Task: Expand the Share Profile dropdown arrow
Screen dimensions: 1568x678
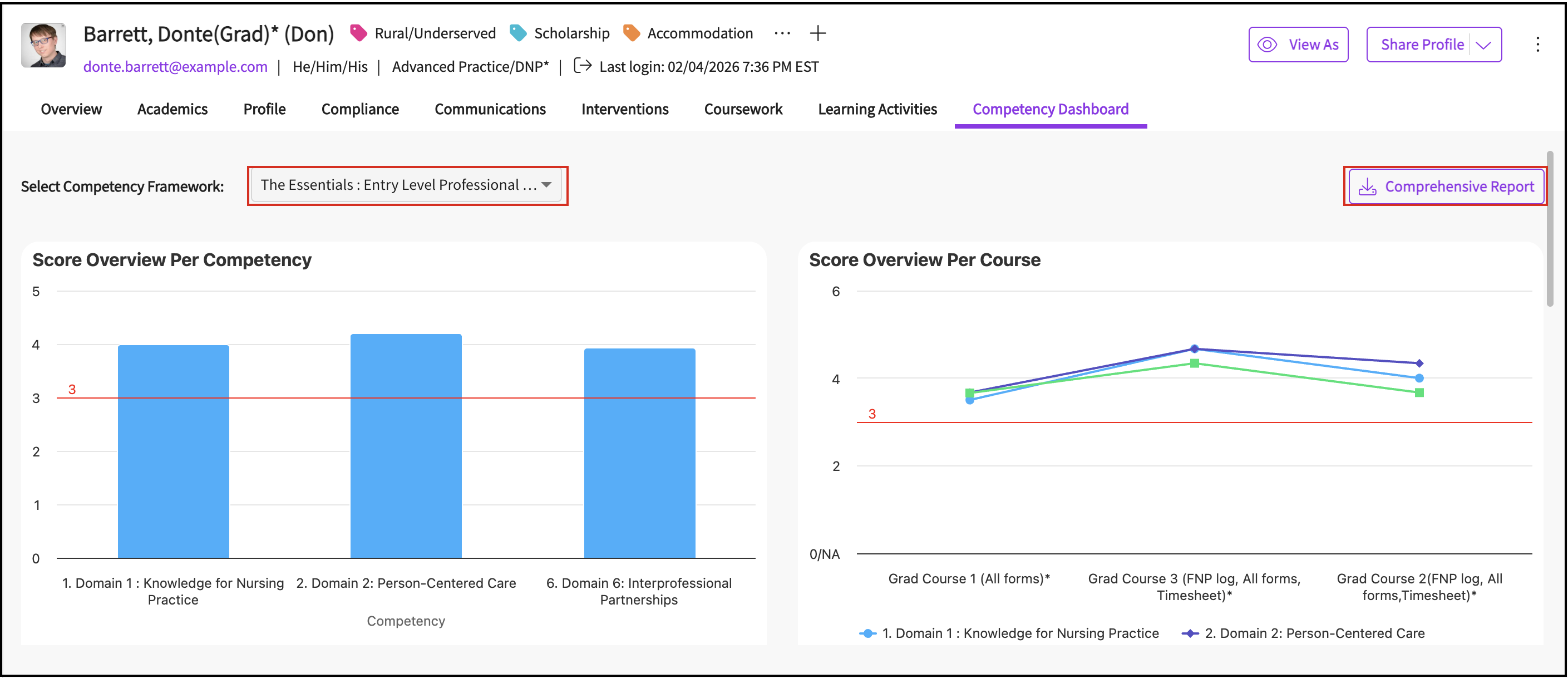Action: tap(1483, 45)
